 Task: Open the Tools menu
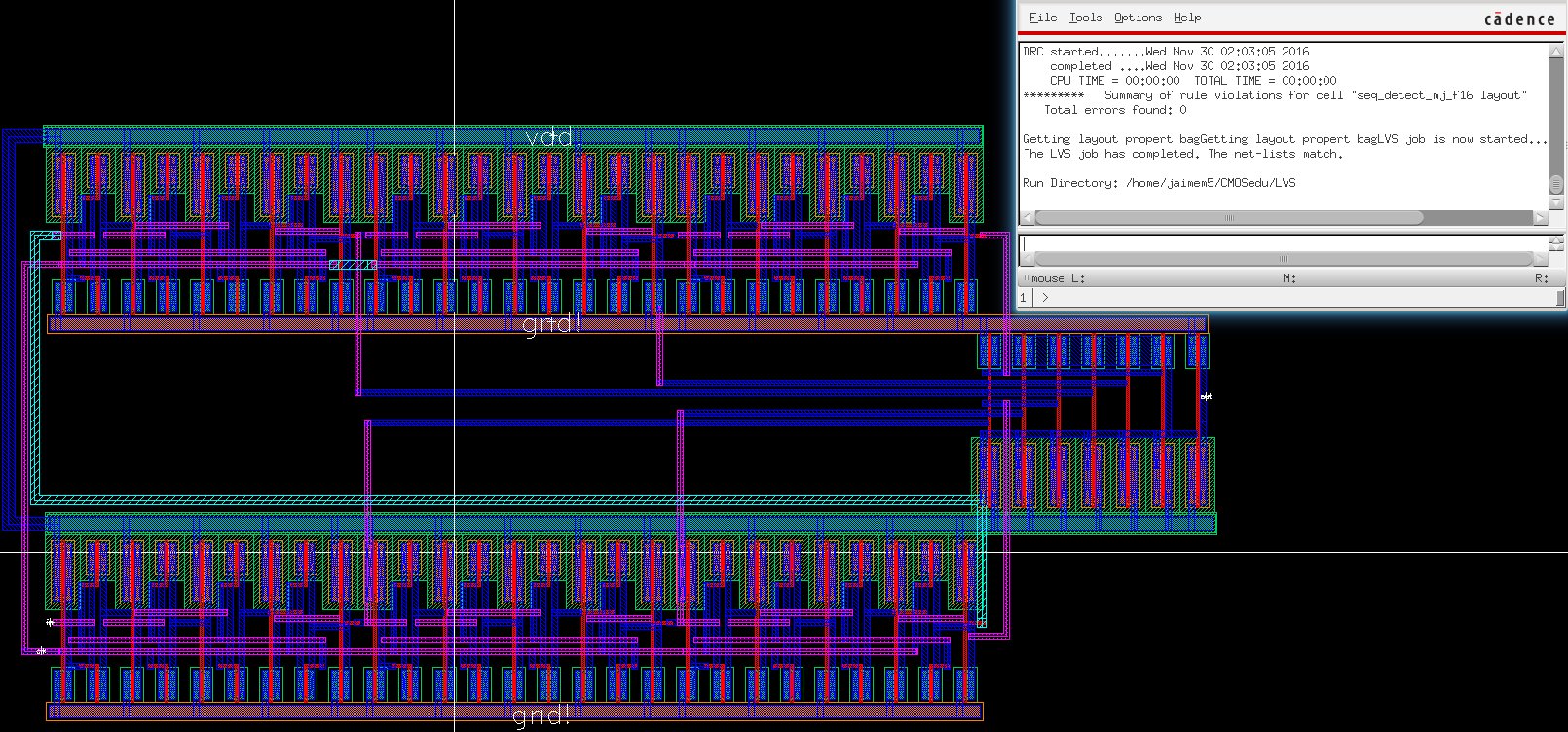(1085, 18)
